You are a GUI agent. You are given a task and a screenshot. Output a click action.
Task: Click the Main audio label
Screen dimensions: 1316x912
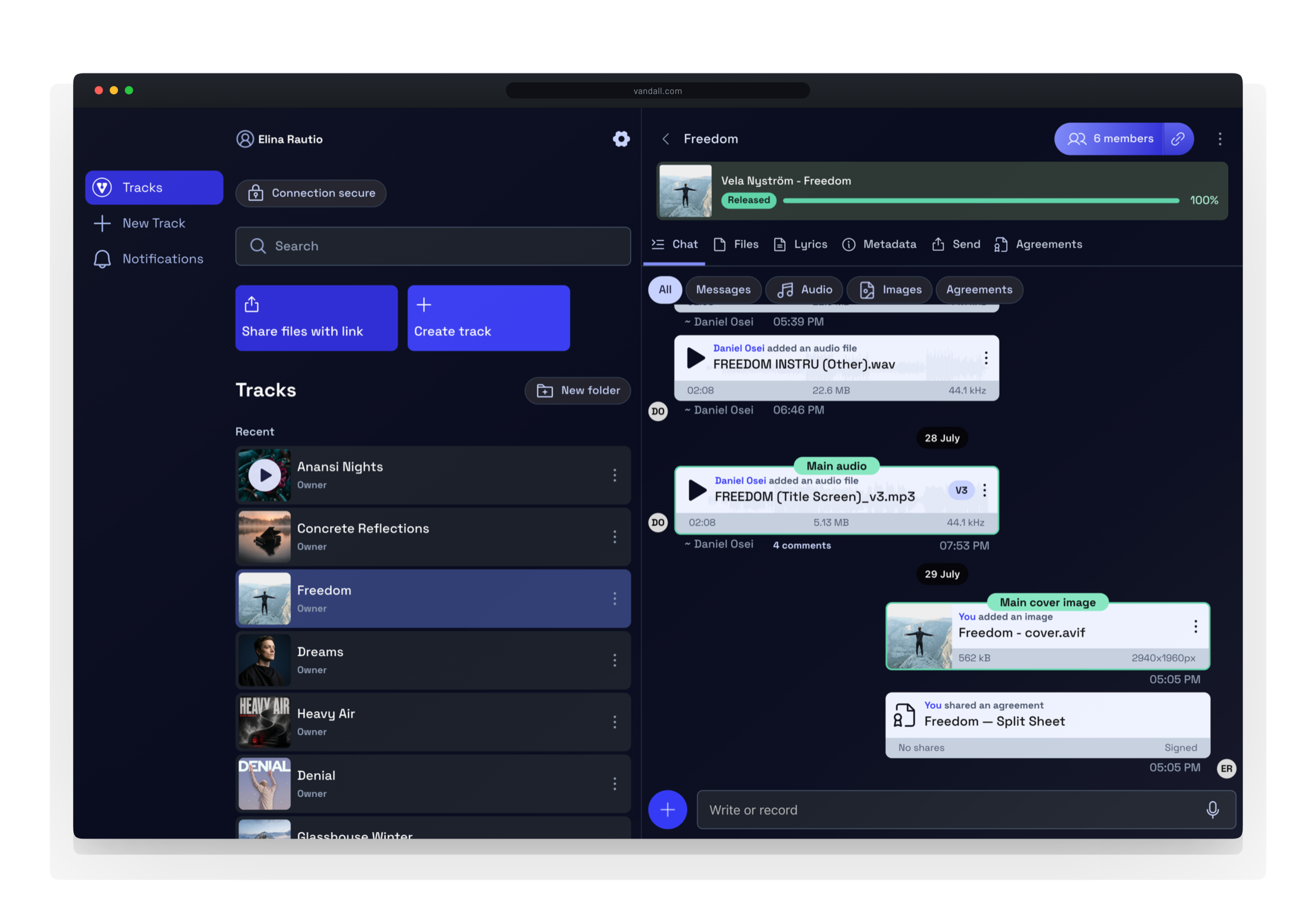pyautogui.click(x=836, y=466)
